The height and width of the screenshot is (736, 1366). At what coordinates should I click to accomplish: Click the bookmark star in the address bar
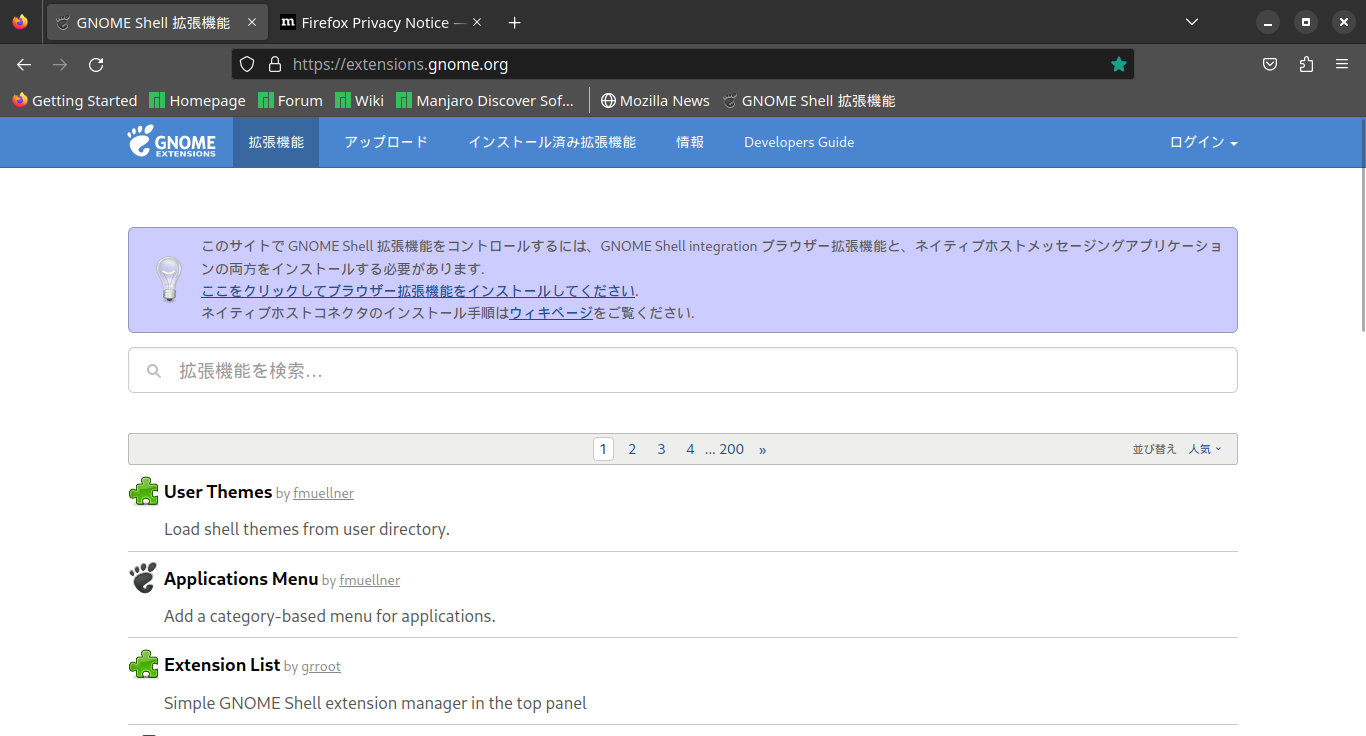(x=1119, y=64)
